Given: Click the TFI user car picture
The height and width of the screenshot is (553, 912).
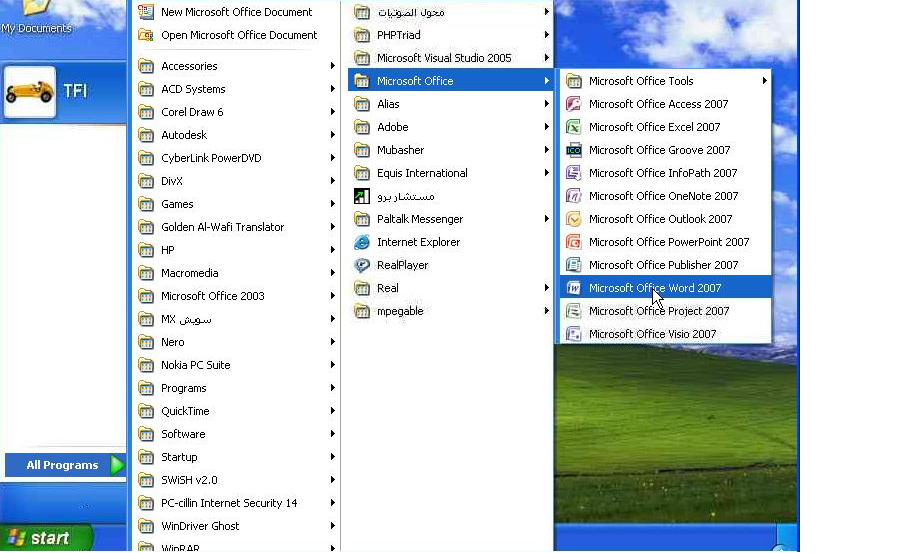Looking at the screenshot, I should 30,92.
